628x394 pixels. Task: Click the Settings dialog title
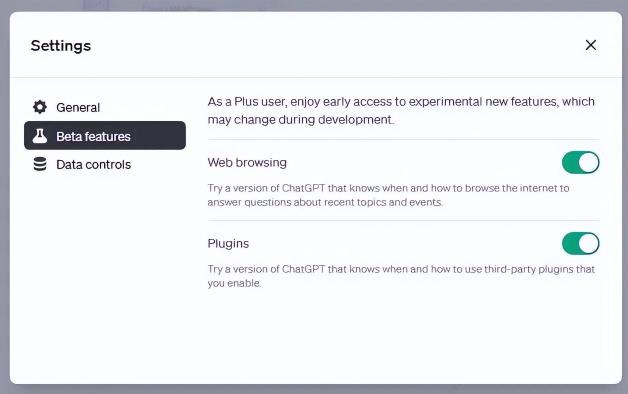61,46
